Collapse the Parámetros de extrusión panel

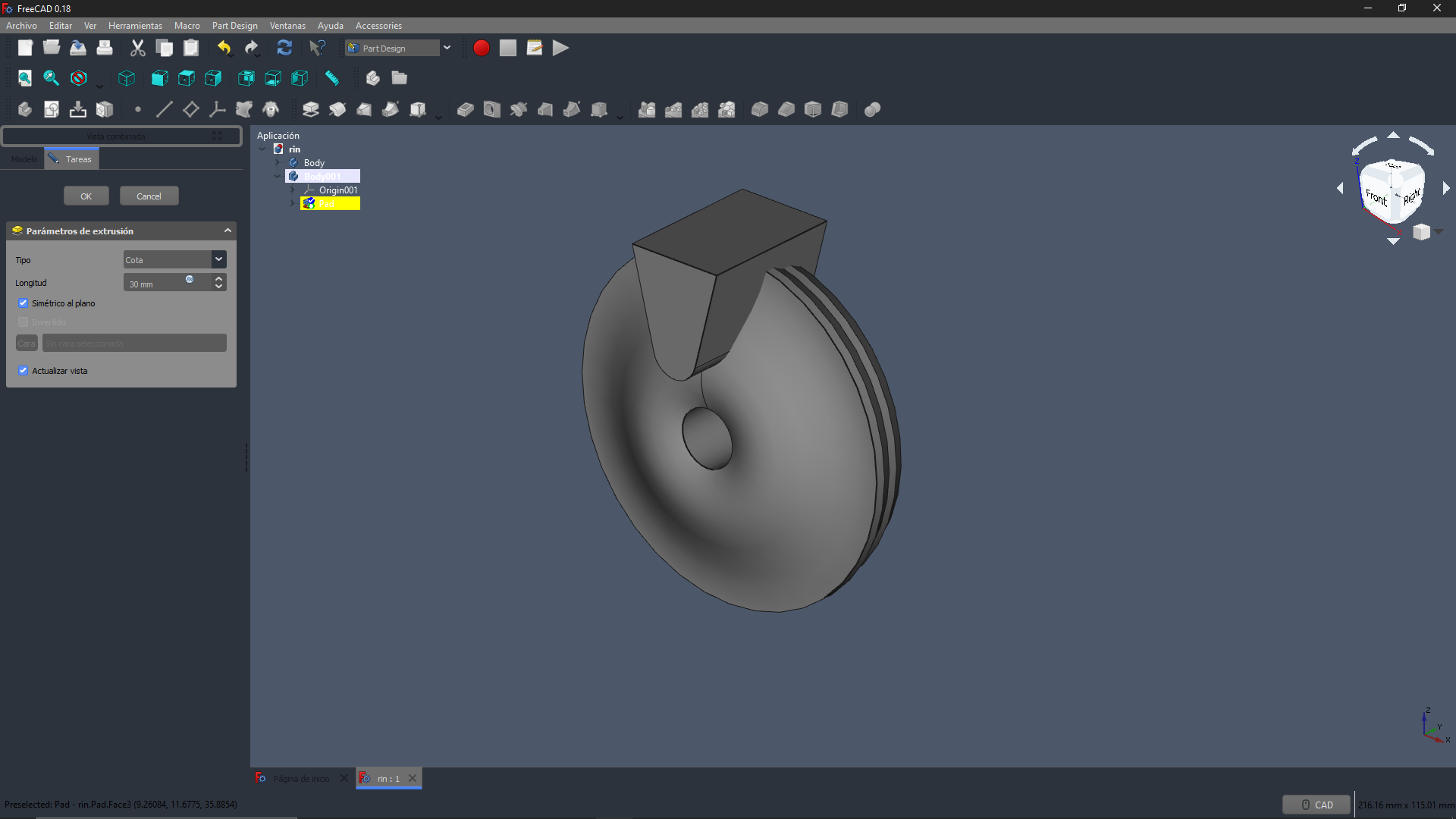point(227,231)
